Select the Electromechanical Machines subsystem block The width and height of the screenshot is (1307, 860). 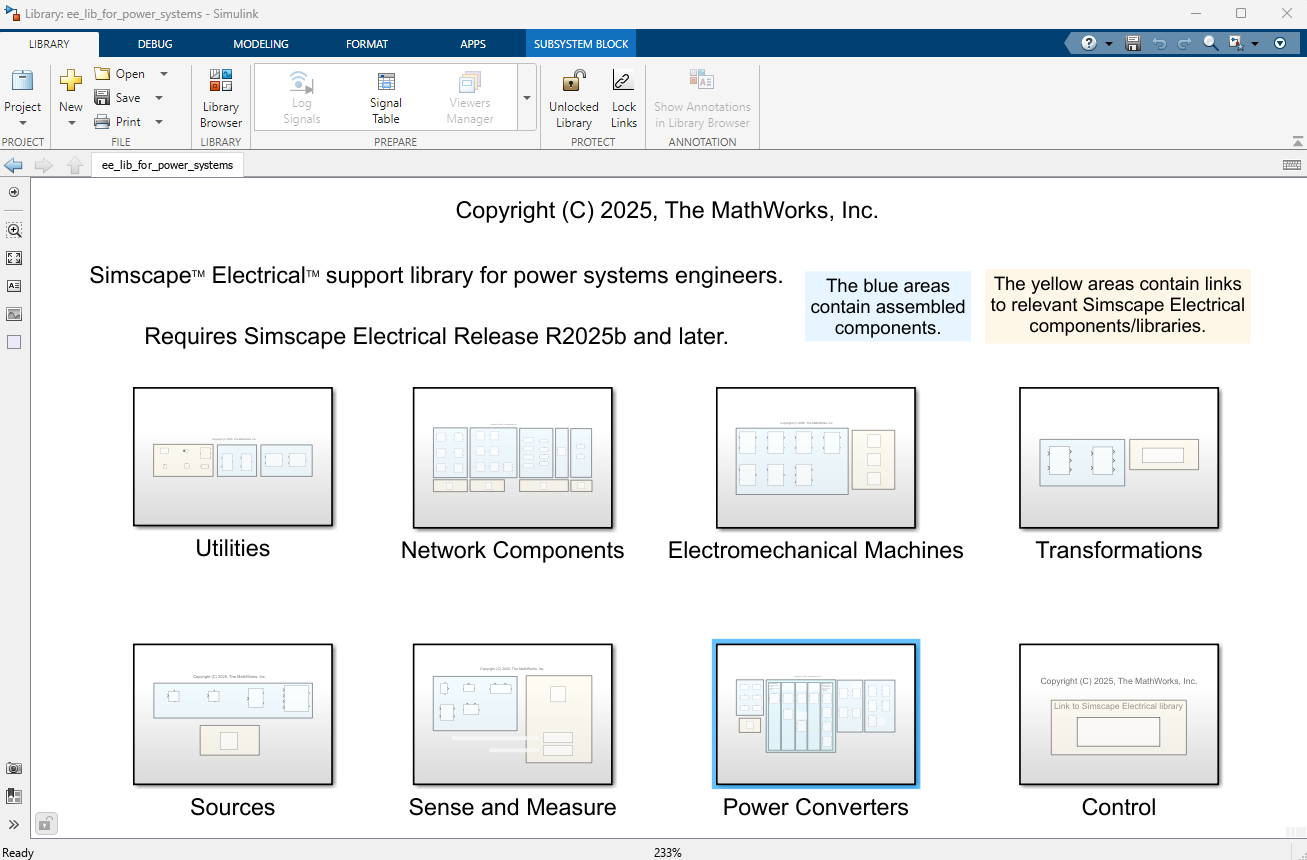[x=816, y=458]
